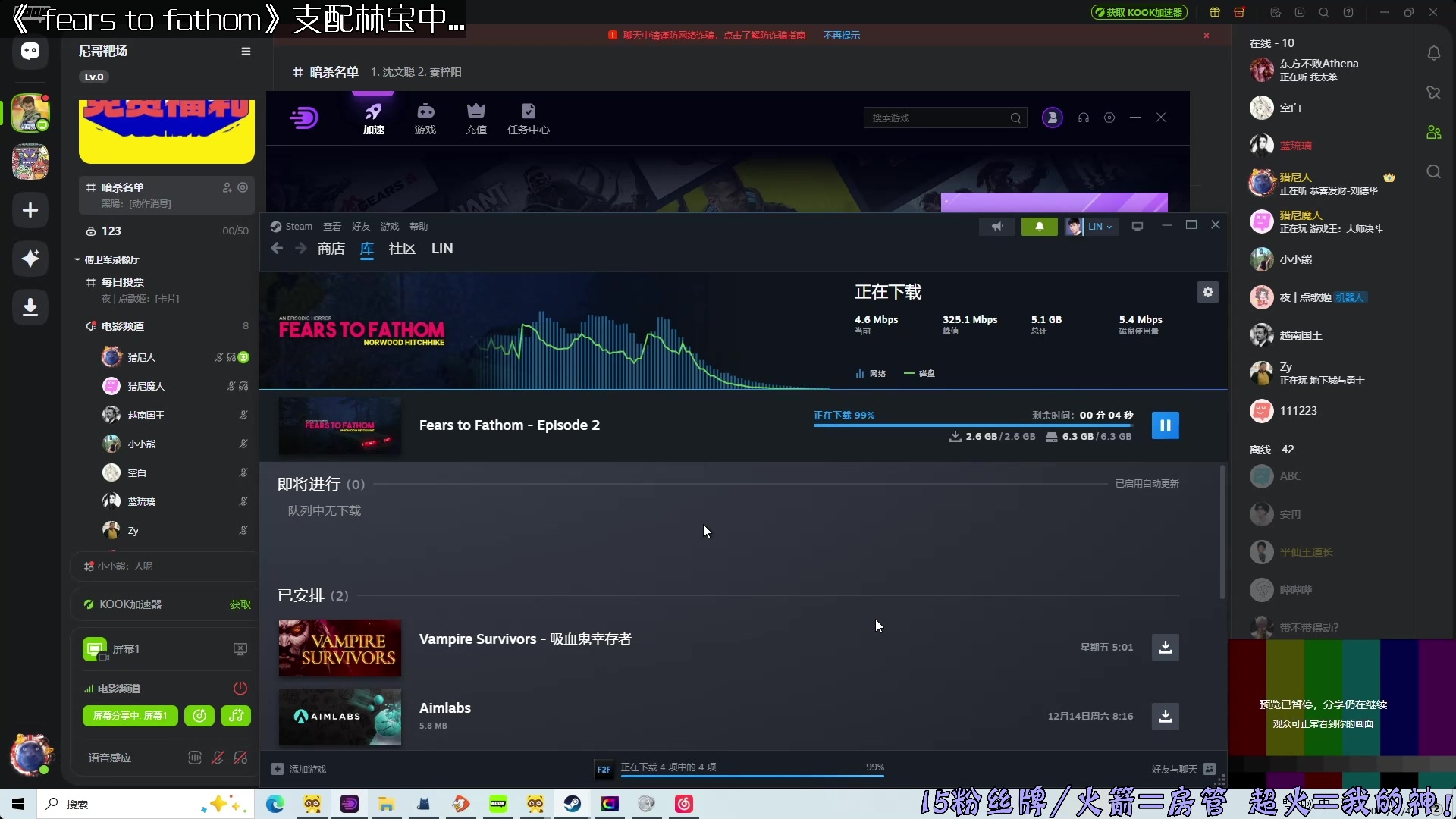Open the KOOK gift icon
This screenshot has width=1456, height=819.
point(1215,12)
